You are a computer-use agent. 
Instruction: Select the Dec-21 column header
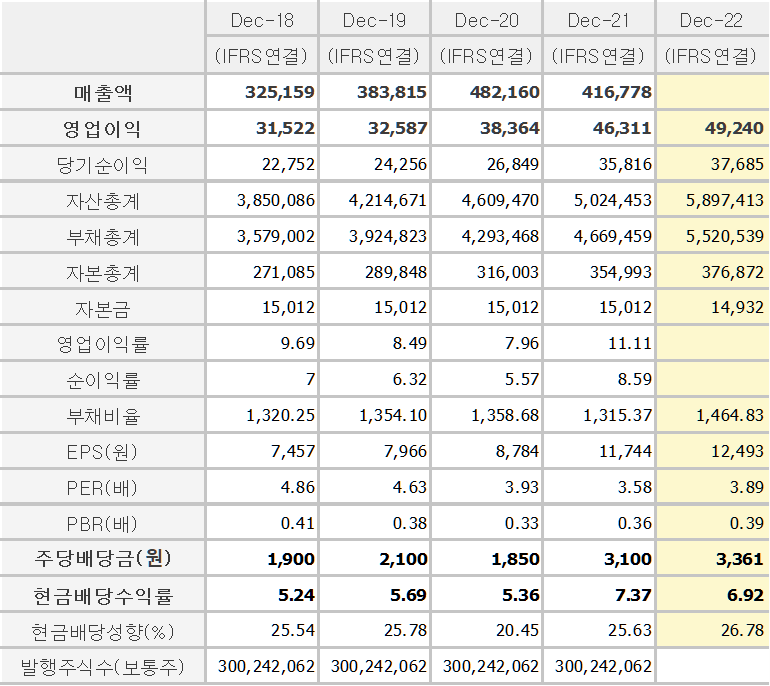(598, 21)
